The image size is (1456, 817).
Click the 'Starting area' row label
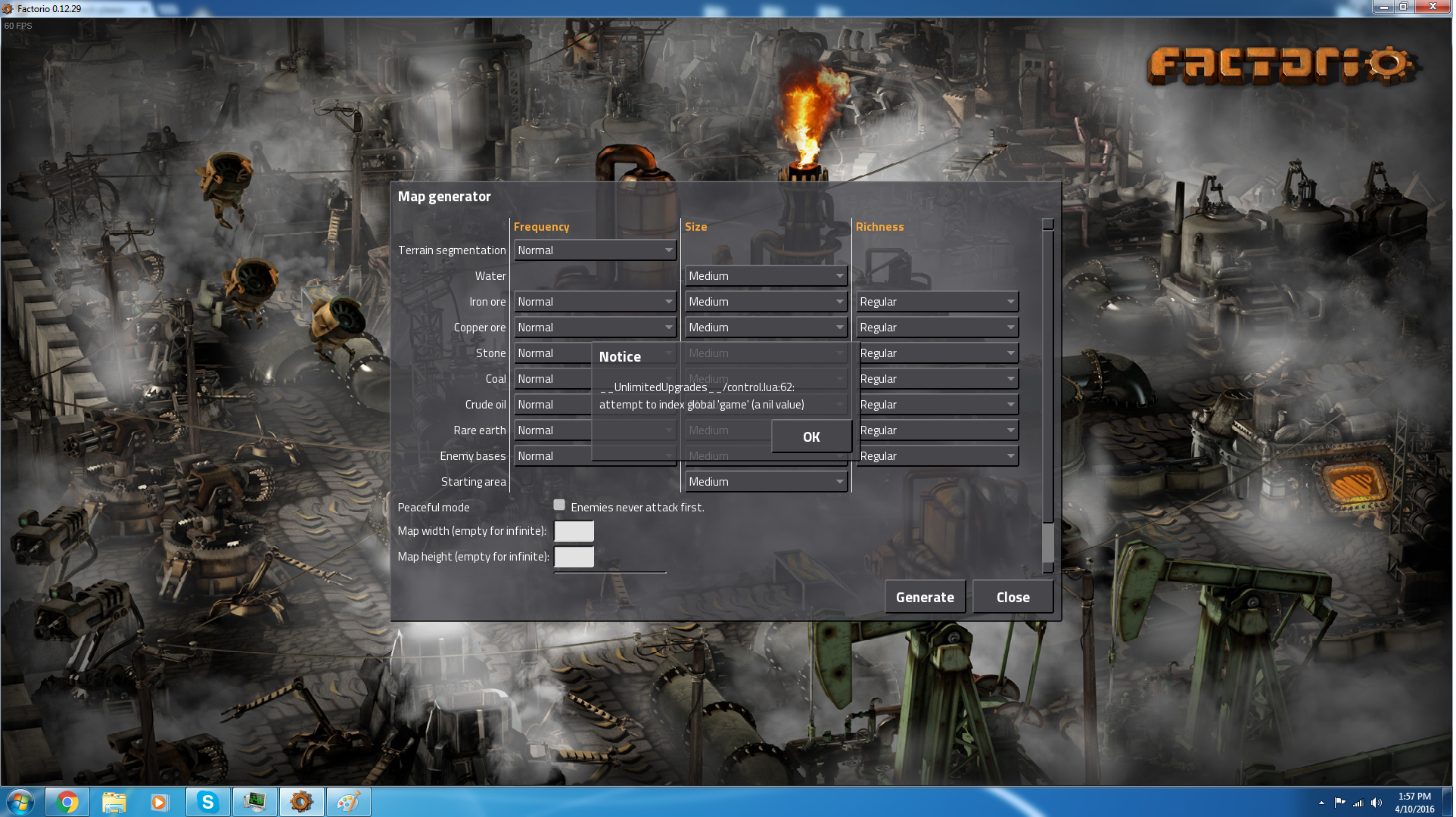coord(474,482)
